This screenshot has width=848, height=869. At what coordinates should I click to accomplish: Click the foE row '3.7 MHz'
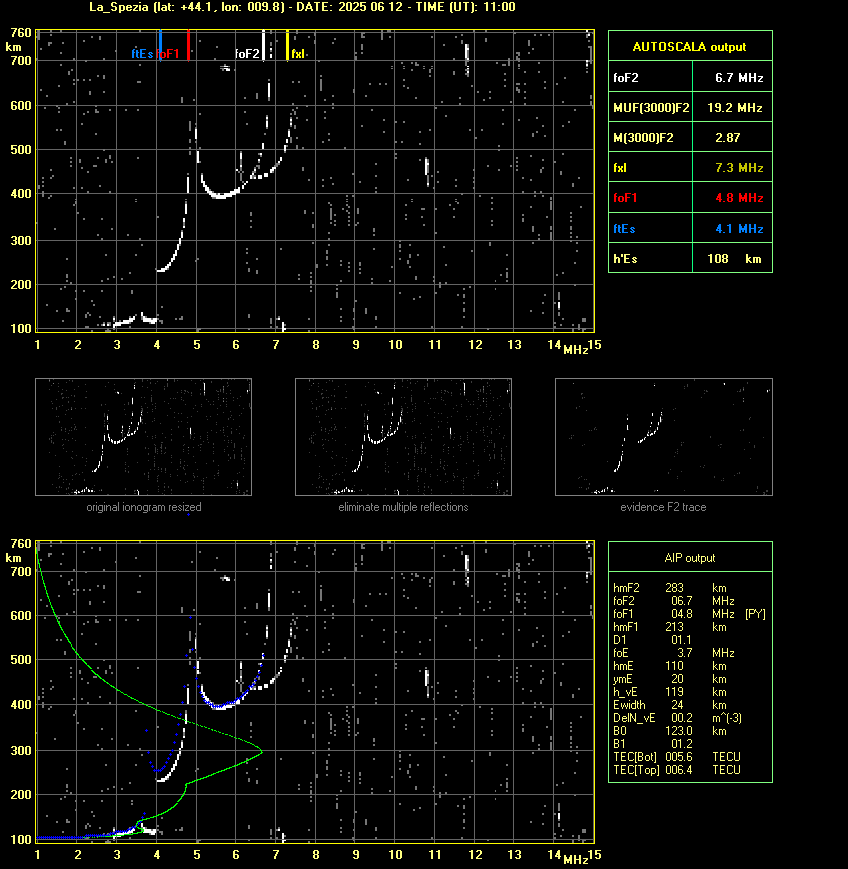pos(673,653)
